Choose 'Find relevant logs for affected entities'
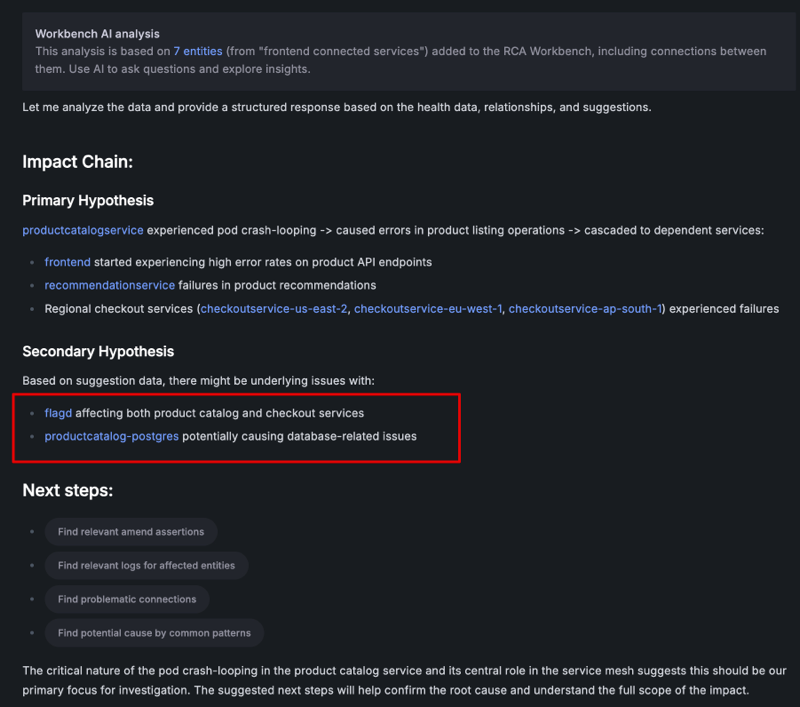800x707 pixels. 146,565
